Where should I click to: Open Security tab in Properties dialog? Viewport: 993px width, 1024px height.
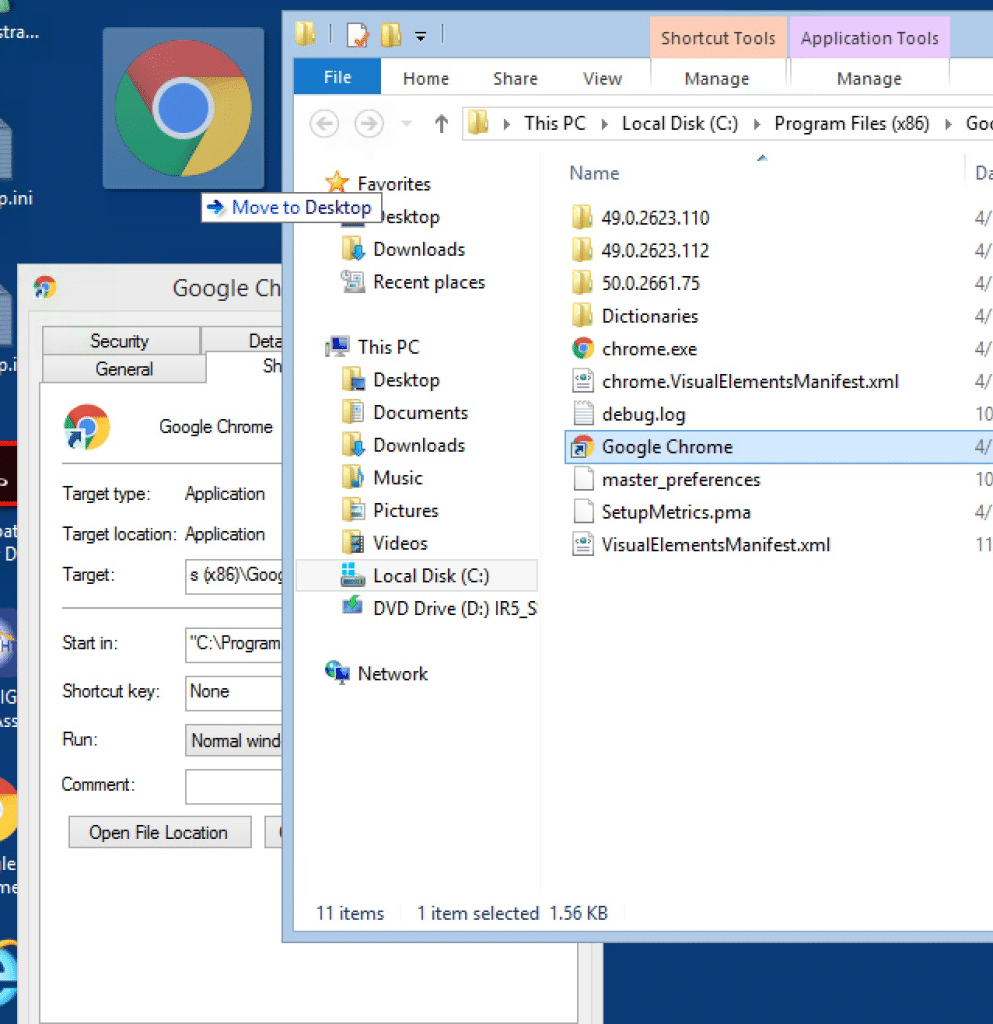(120, 340)
